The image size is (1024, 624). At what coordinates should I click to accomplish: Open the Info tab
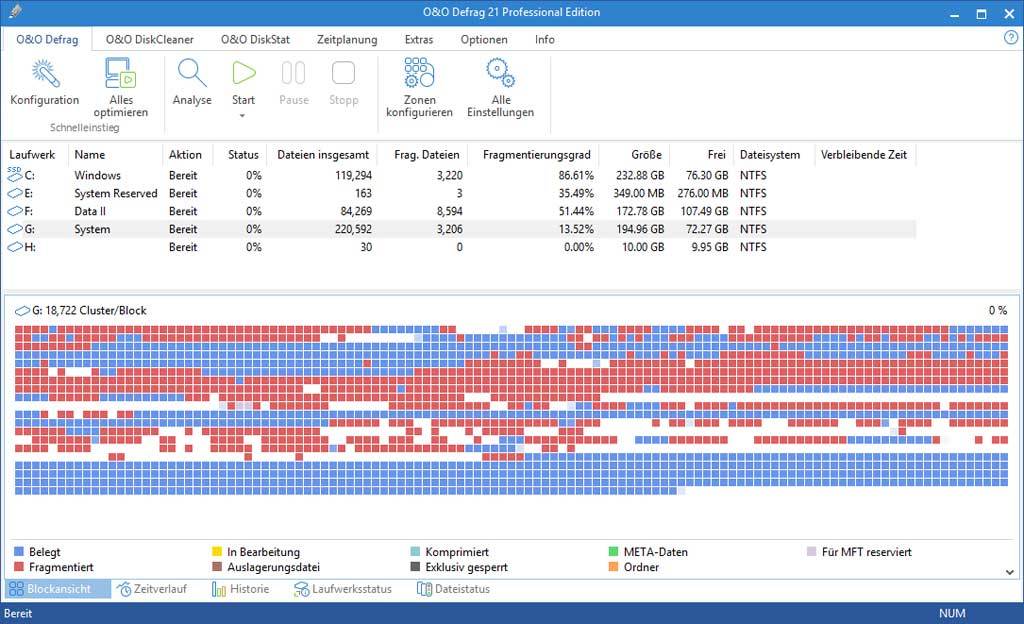tap(545, 39)
